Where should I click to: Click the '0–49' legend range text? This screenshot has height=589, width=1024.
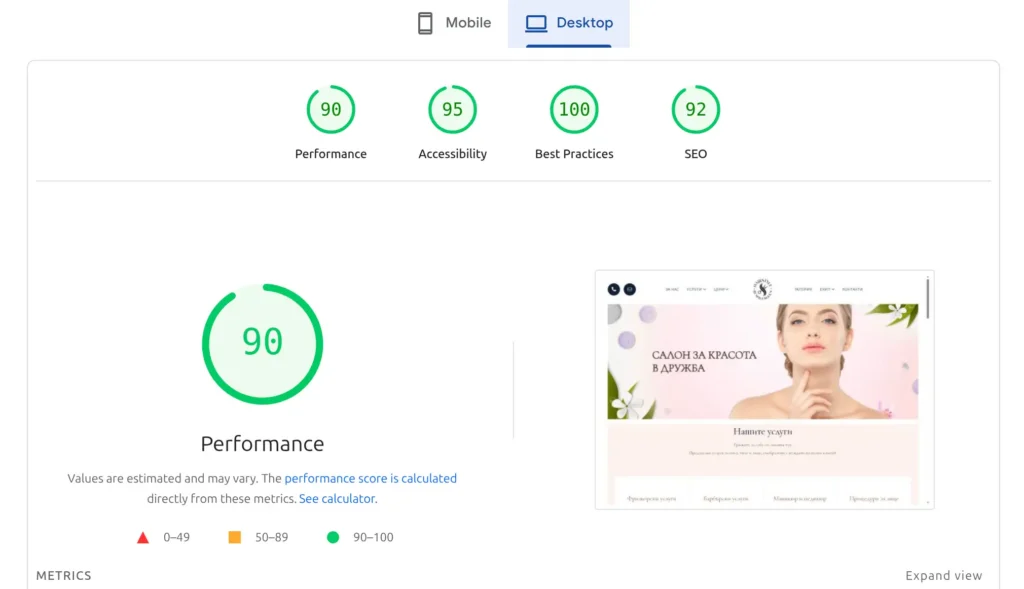176,537
